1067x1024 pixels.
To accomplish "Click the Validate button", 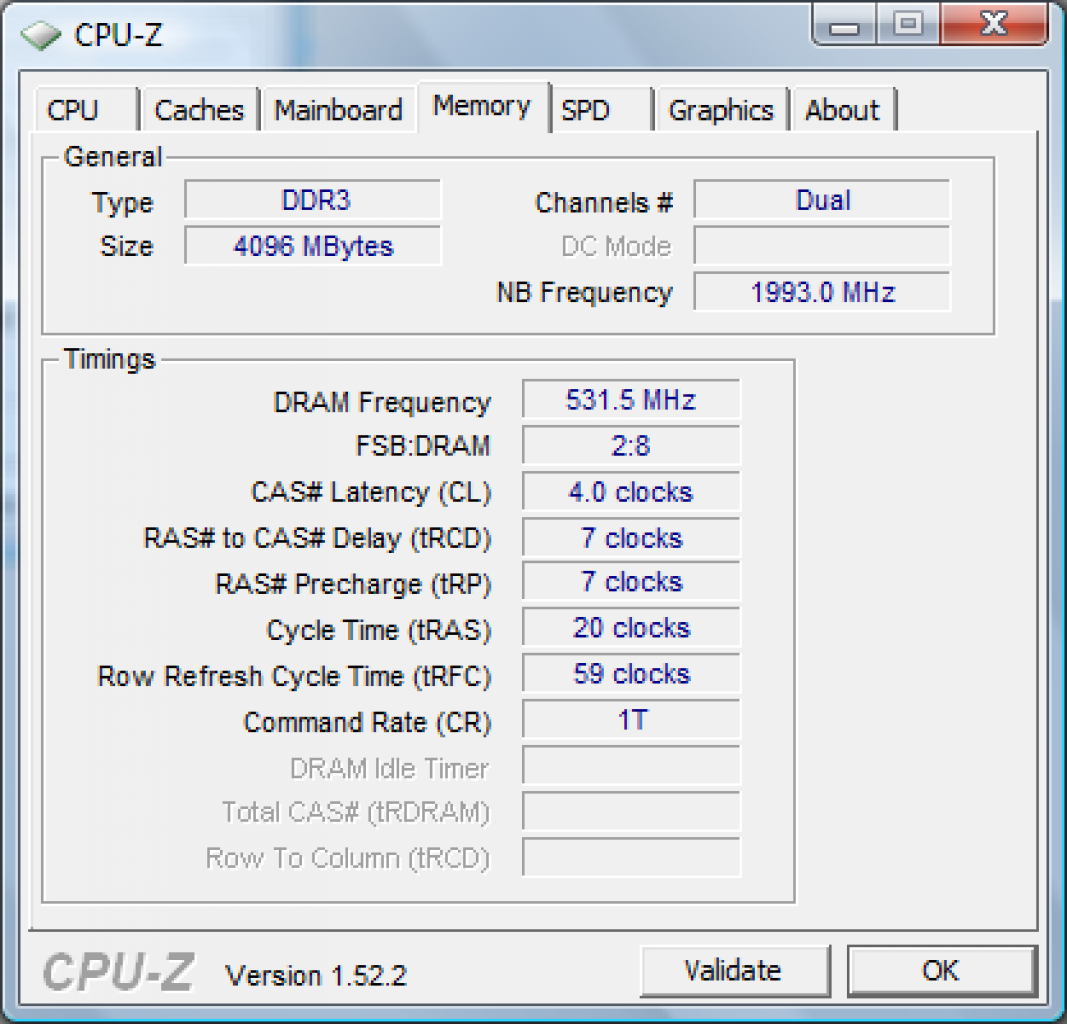I will (734, 970).
